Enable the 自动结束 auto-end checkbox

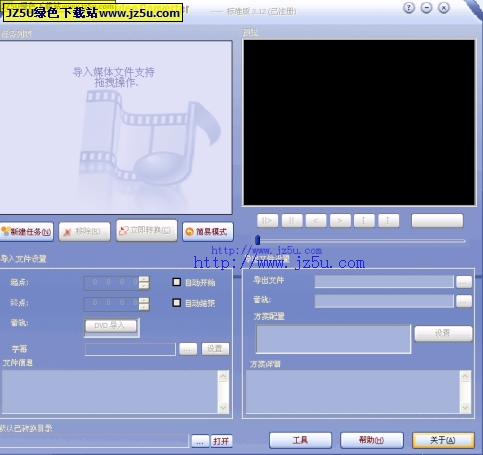click(176, 303)
